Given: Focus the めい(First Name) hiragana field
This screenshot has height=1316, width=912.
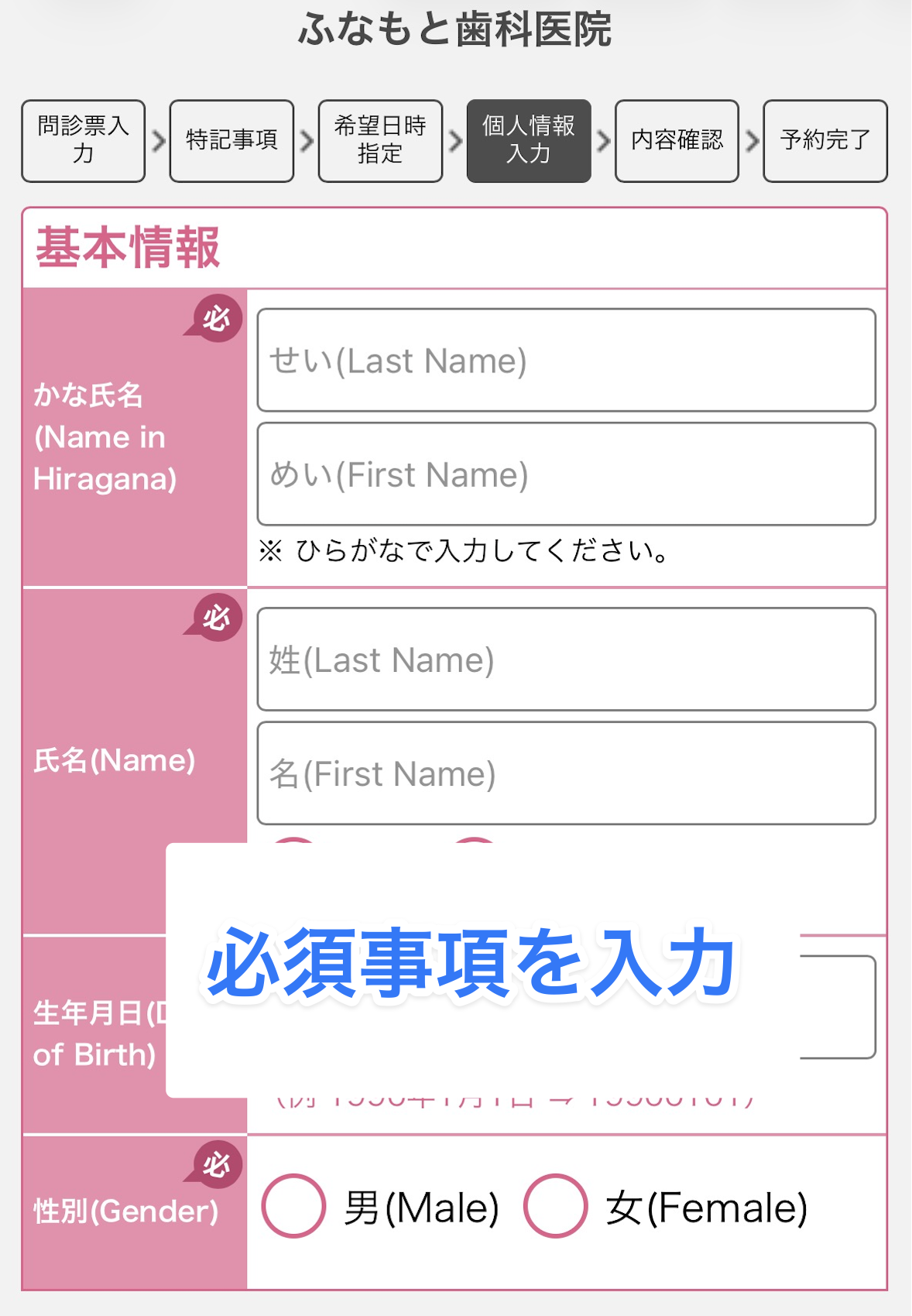Looking at the screenshot, I should (x=567, y=474).
